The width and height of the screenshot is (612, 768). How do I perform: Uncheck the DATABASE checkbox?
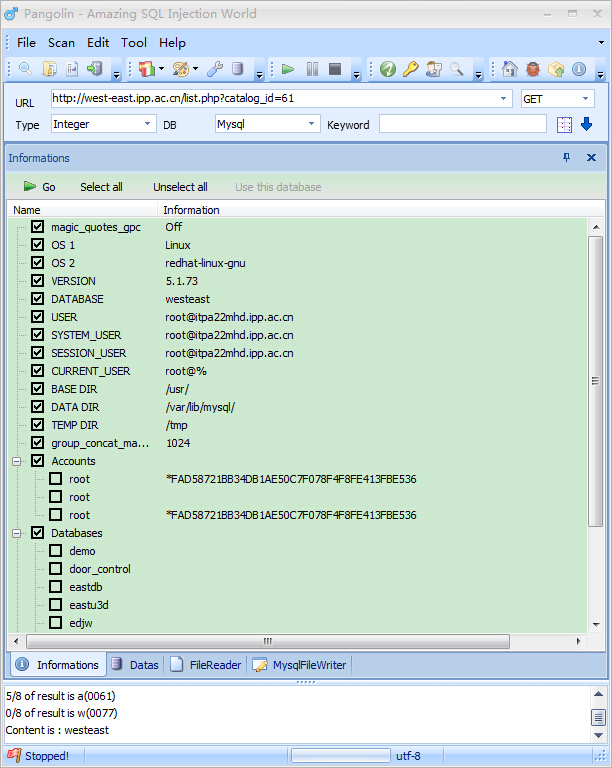coord(38,299)
